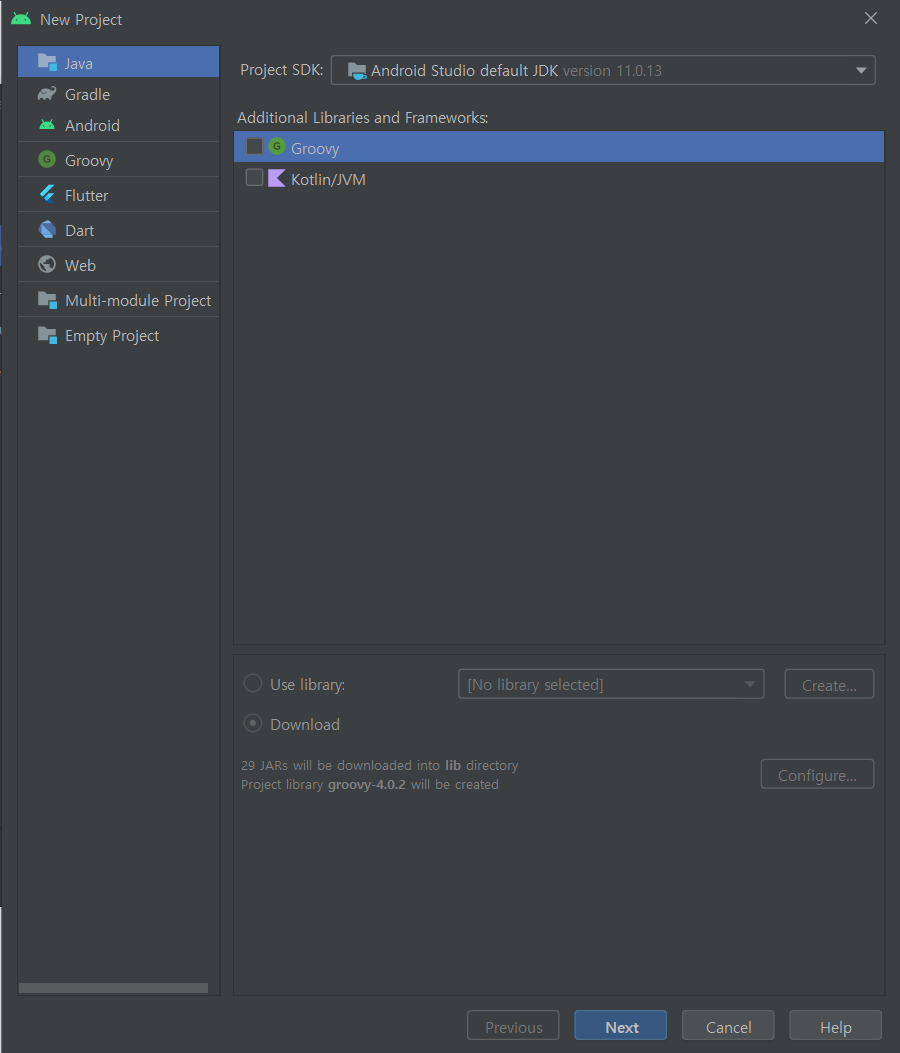Select the Use library radio button

pos(253,683)
